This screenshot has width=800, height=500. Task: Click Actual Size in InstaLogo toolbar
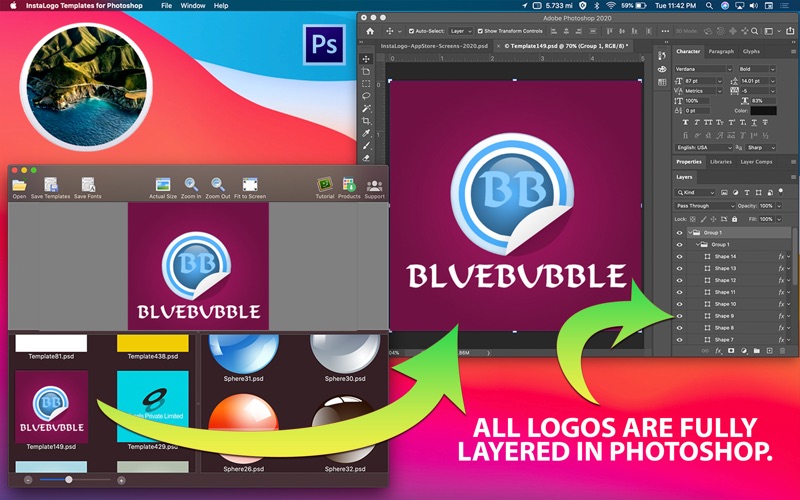coord(163,188)
